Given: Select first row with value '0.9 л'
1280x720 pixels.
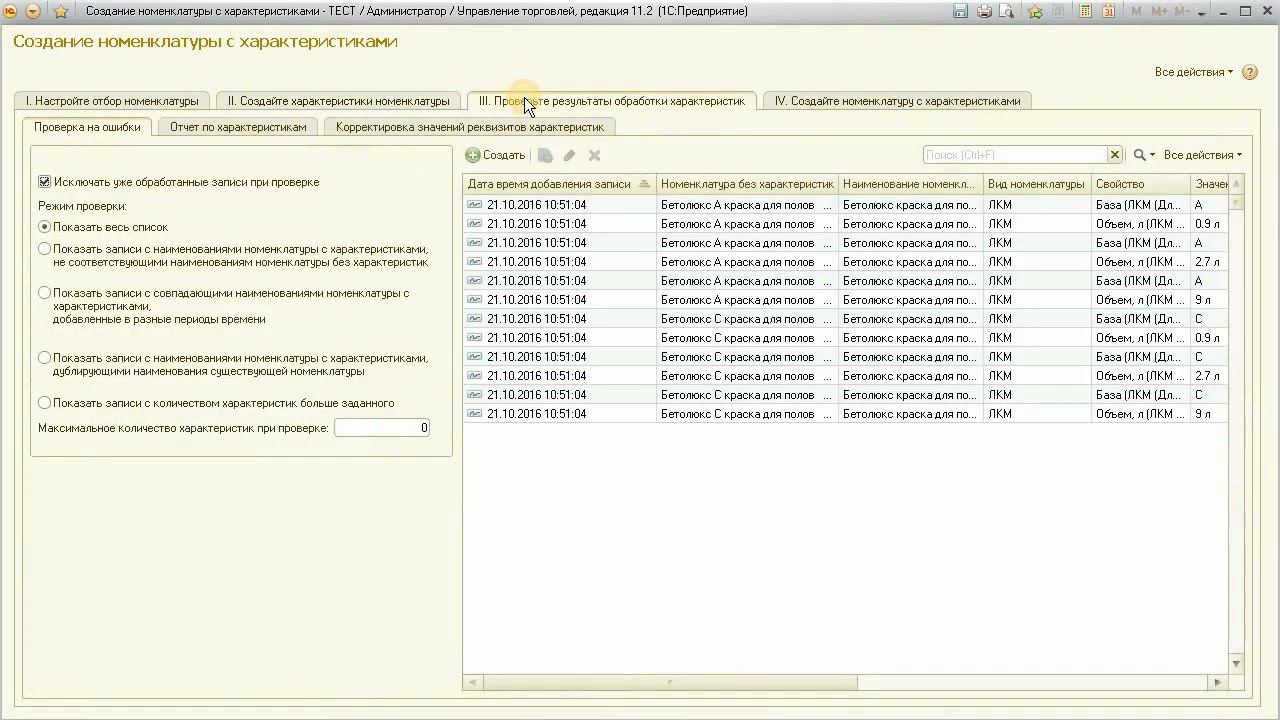Looking at the screenshot, I should 1210,224.
